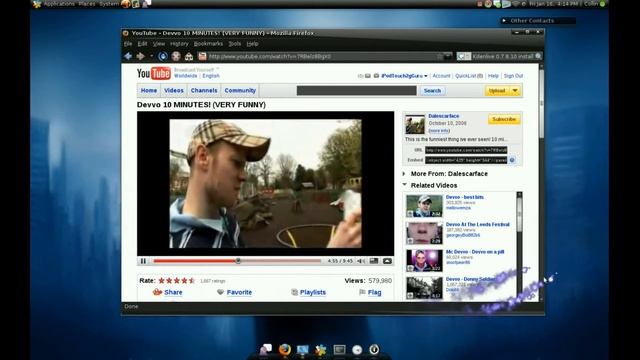Viewport: 640px width, 360px height.
Task: Open the File menu
Action: (128, 44)
